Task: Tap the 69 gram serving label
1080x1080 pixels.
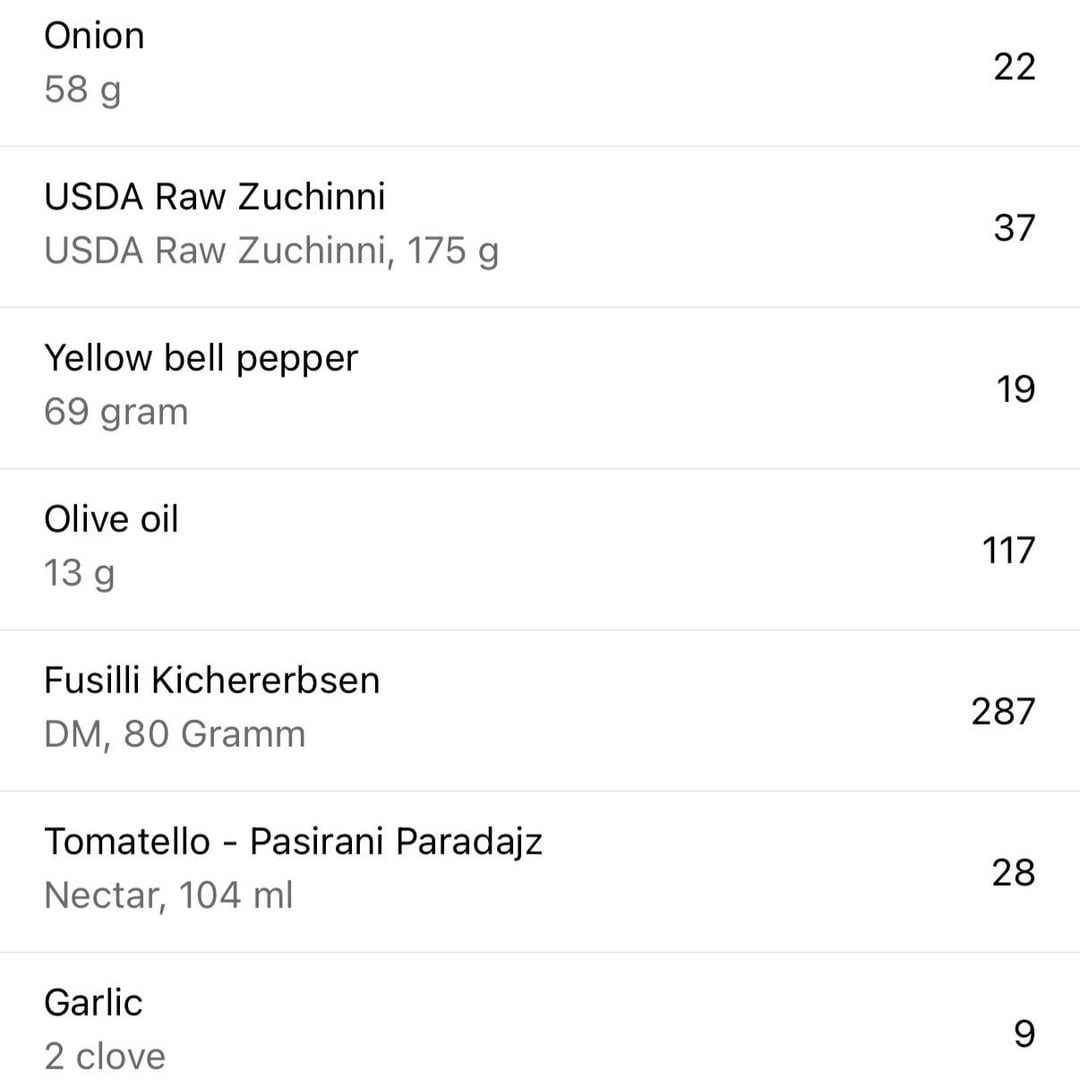Action: pyautogui.click(x=116, y=412)
